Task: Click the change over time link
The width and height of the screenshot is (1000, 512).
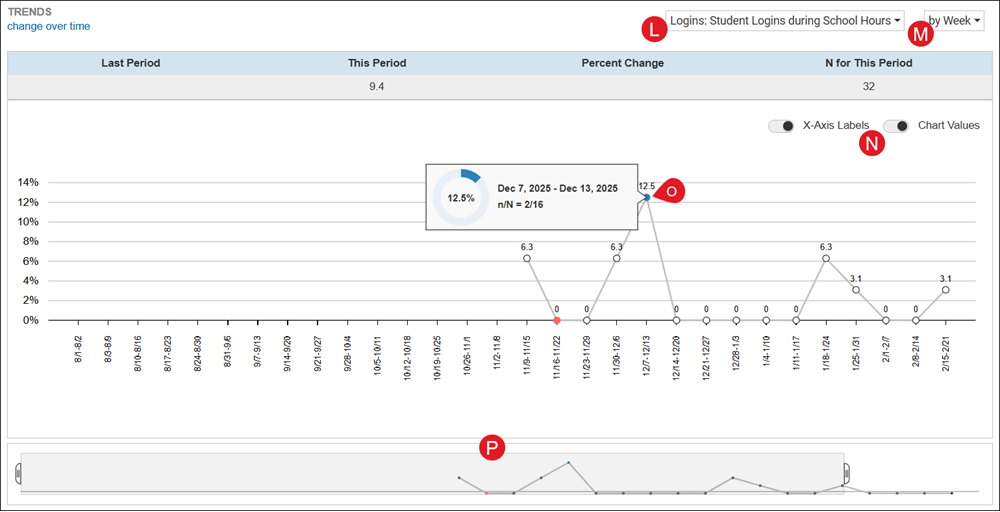Action: click(x=48, y=26)
